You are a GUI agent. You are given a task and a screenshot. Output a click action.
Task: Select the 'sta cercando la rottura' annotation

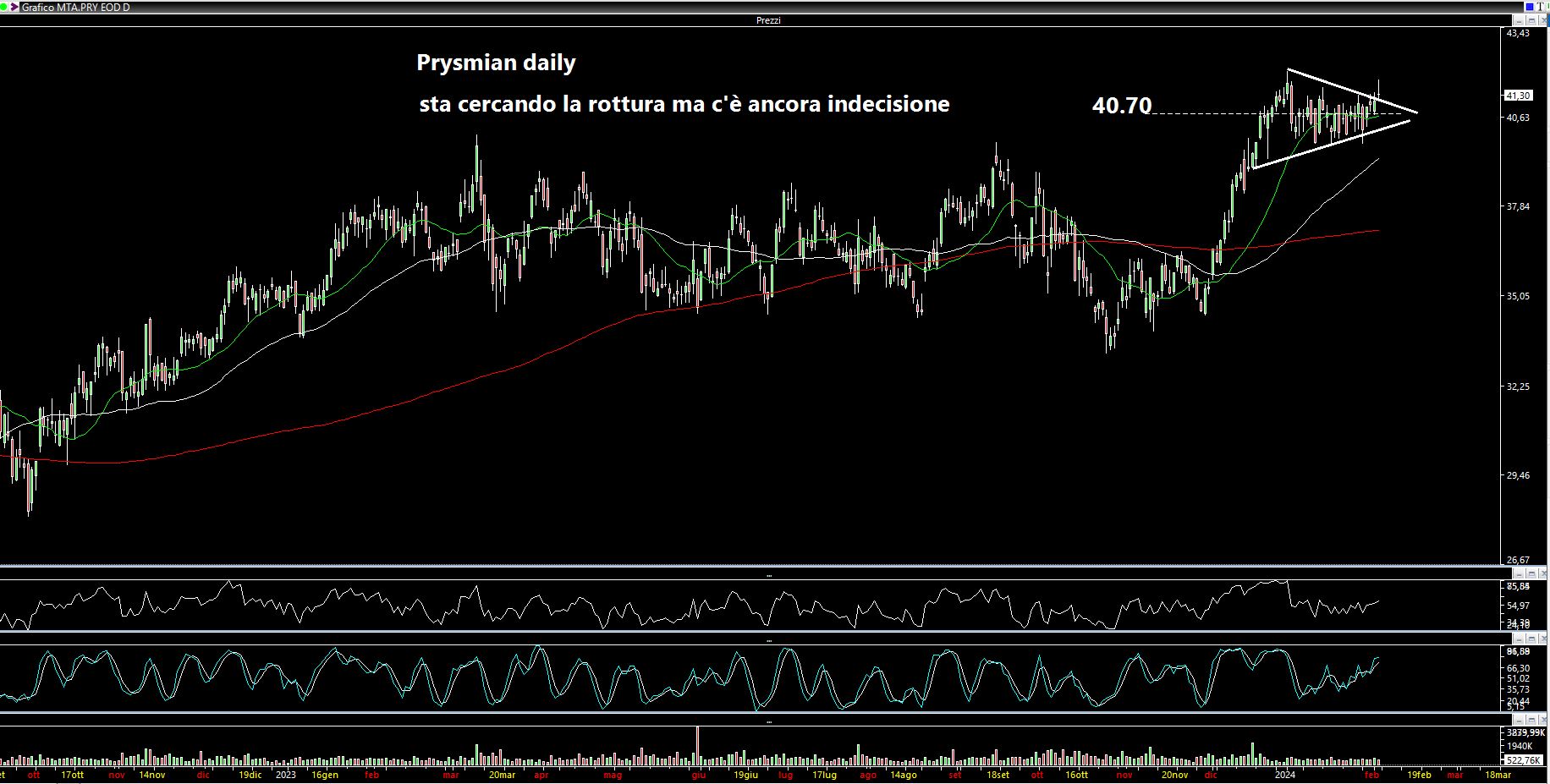pyautogui.click(x=684, y=104)
